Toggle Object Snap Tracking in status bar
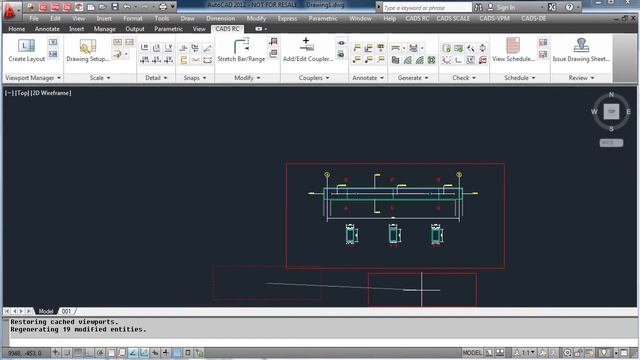 coord(133,353)
